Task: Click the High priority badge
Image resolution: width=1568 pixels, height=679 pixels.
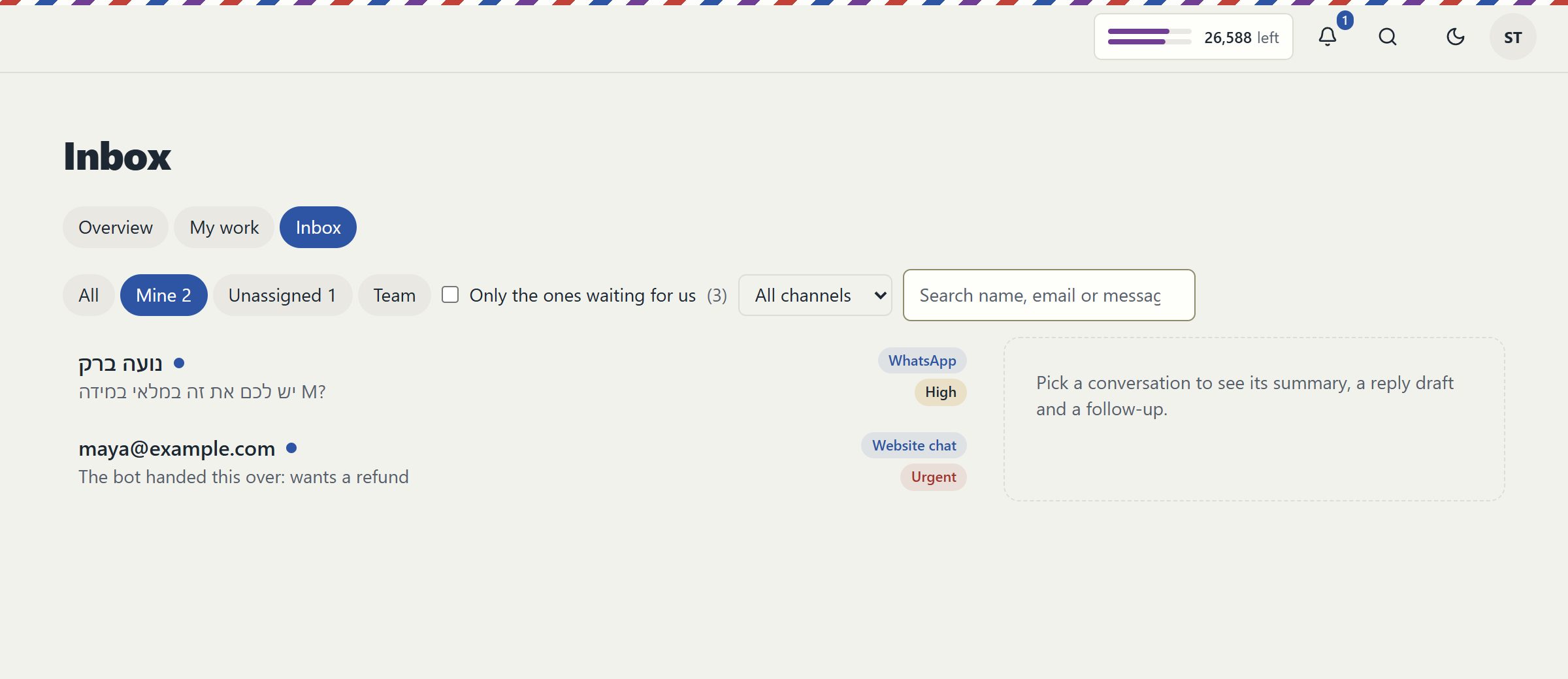Action: pos(940,392)
